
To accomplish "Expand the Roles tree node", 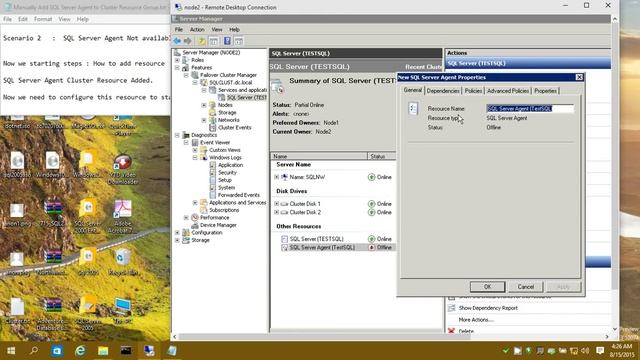I will tap(177, 60).
